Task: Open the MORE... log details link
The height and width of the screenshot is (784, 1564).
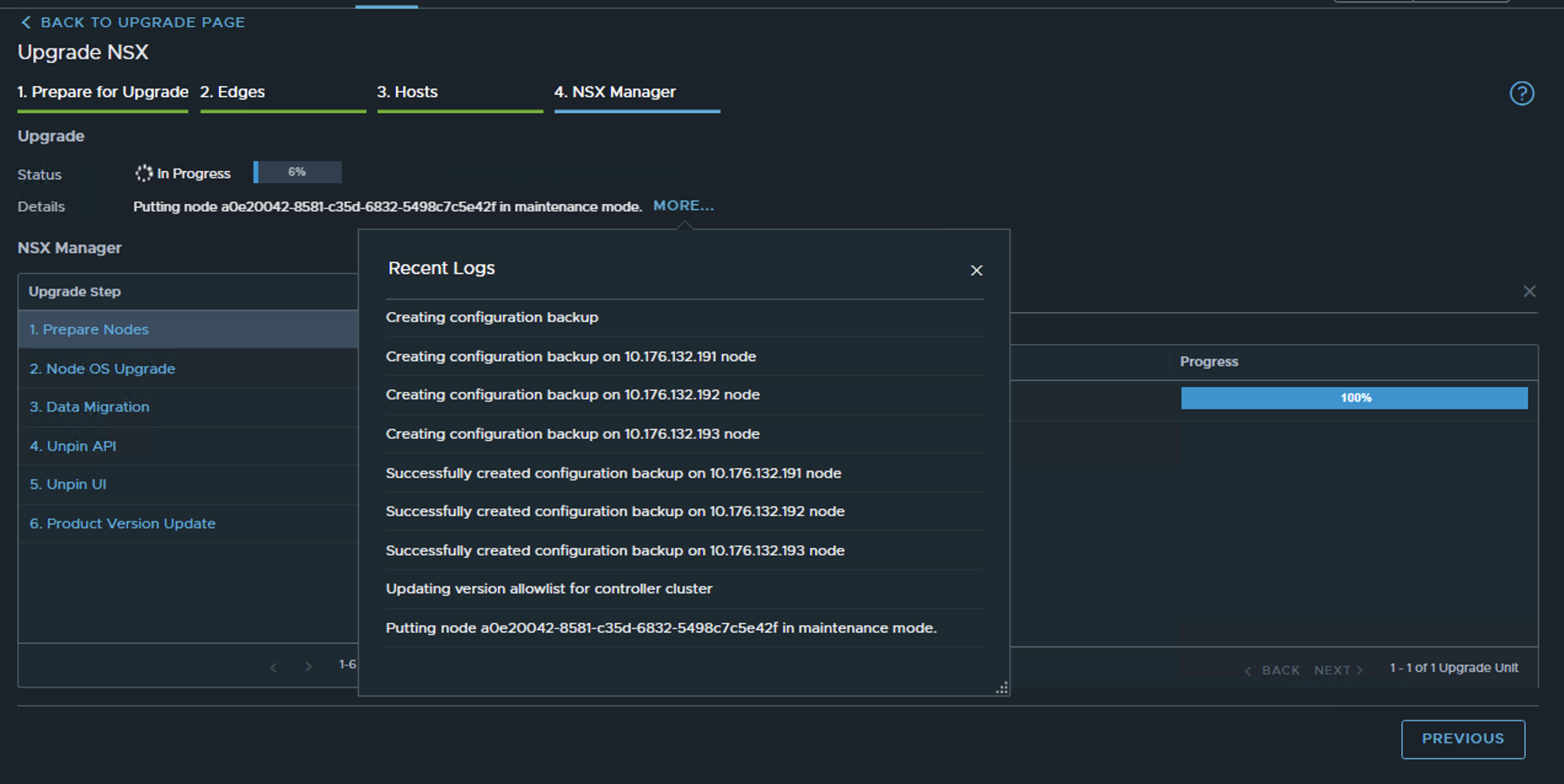Action: [683, 206]
